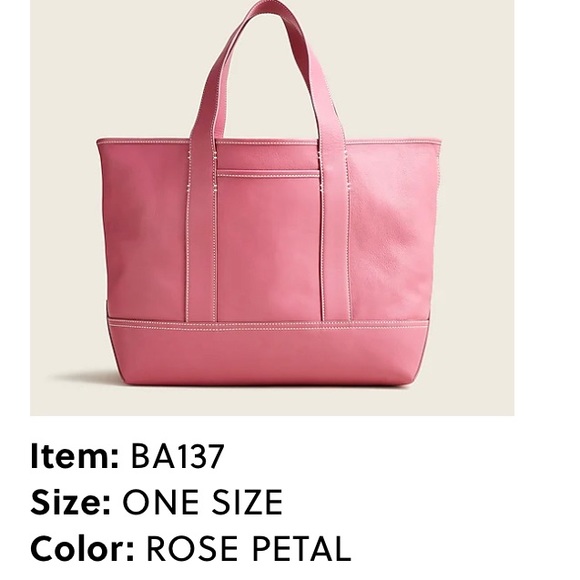Click the beige background left of the bag
The height and width of the screenshot is (580, 580).
pyautogui.click(x=63, y=222)
